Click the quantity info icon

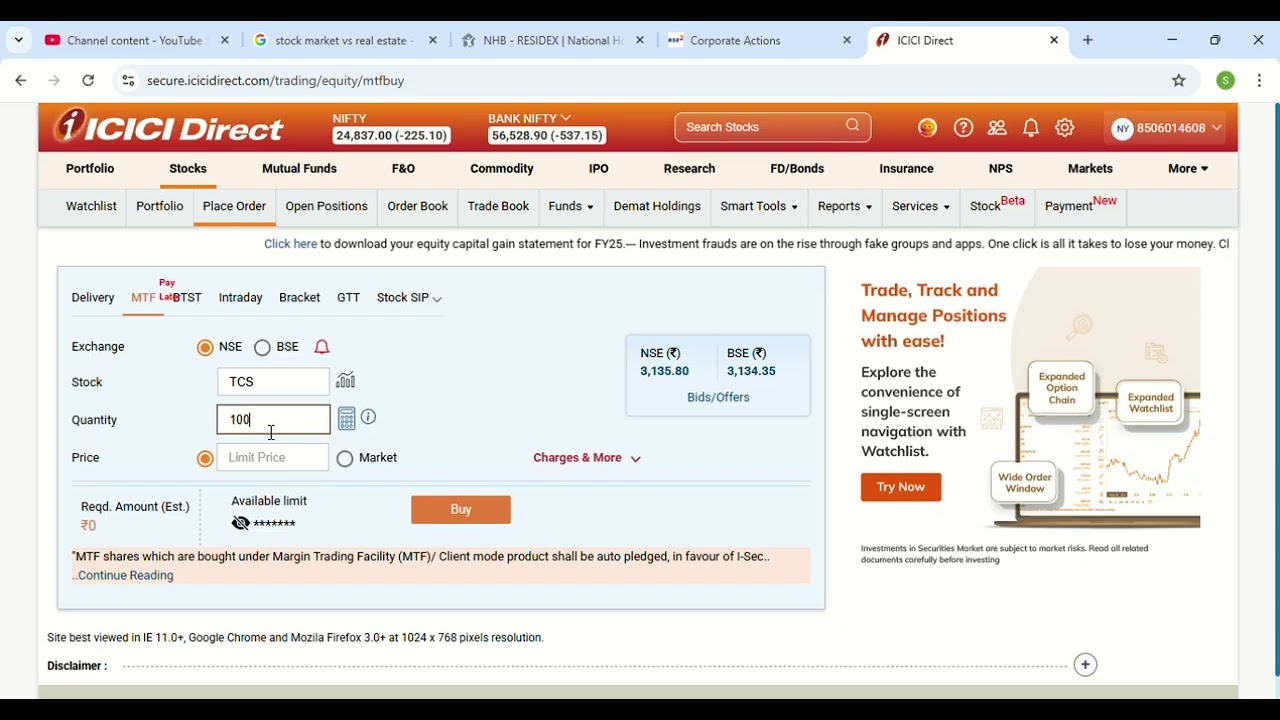pyautogui.click(x=369, y=417)
